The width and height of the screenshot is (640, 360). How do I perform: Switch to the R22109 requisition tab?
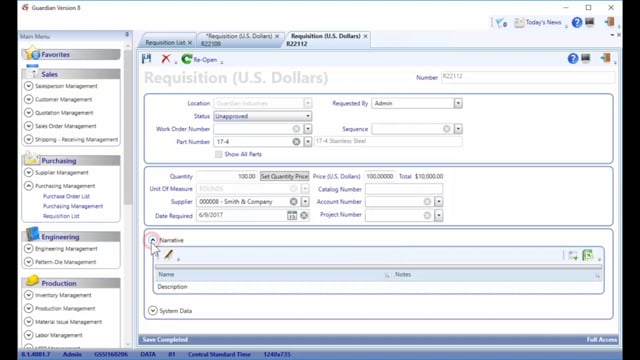(x=238, y=40)
